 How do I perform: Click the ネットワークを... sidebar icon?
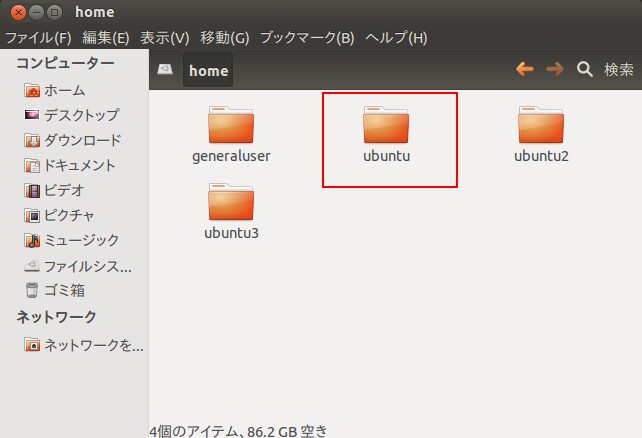click(x=32, y=345)
